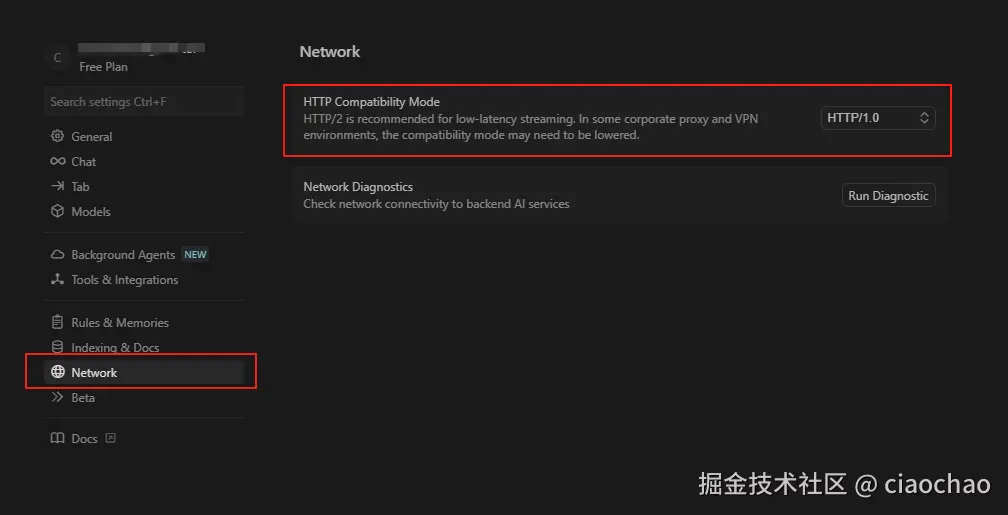Click the Models cube icon
Viewport: 1008px width, 515px height.
coord(57,211)
